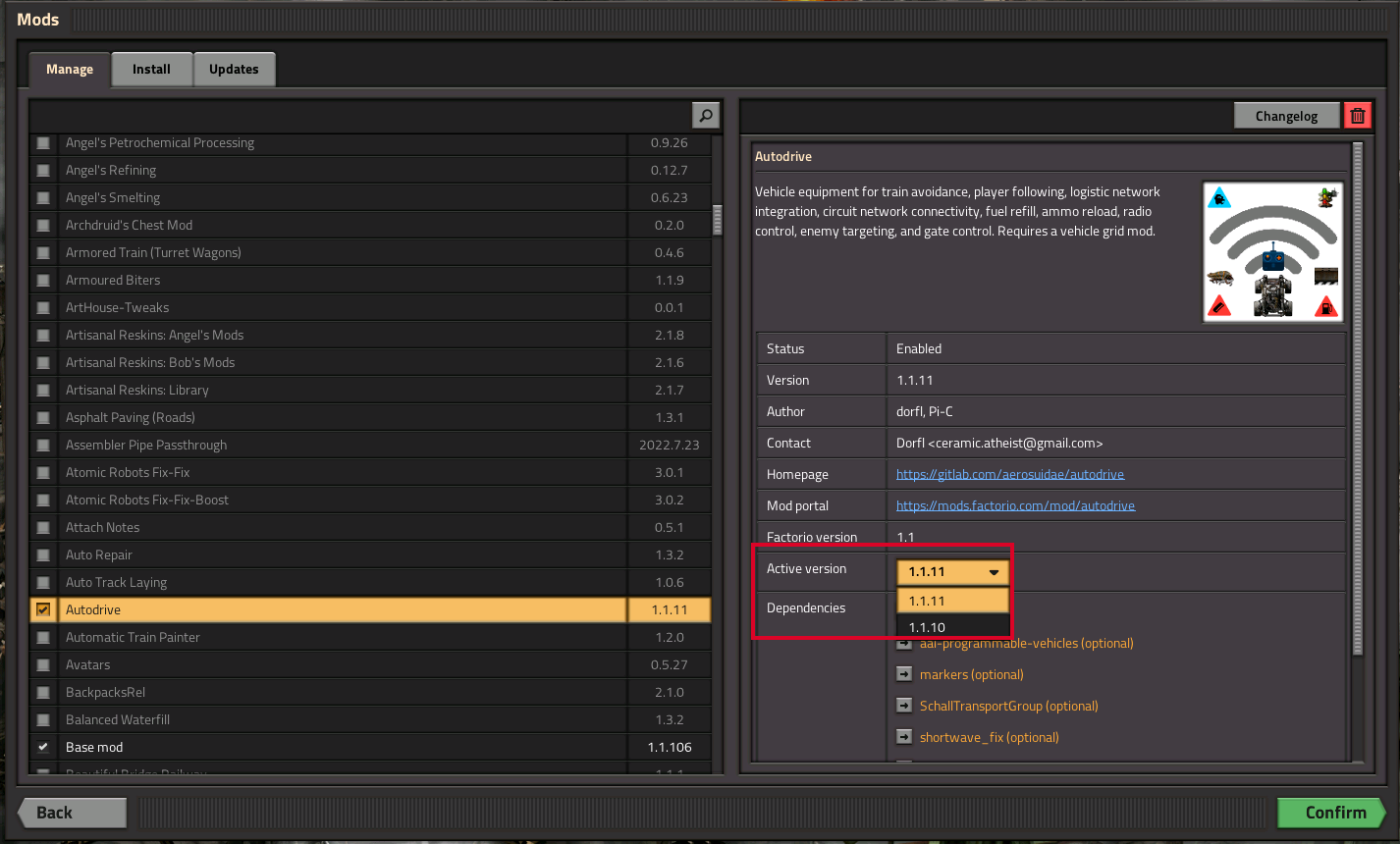Screen dimensions: 1400x844
Task: Toggle Balanced Waterfill checkbox
Action: (x=43, y=719)
